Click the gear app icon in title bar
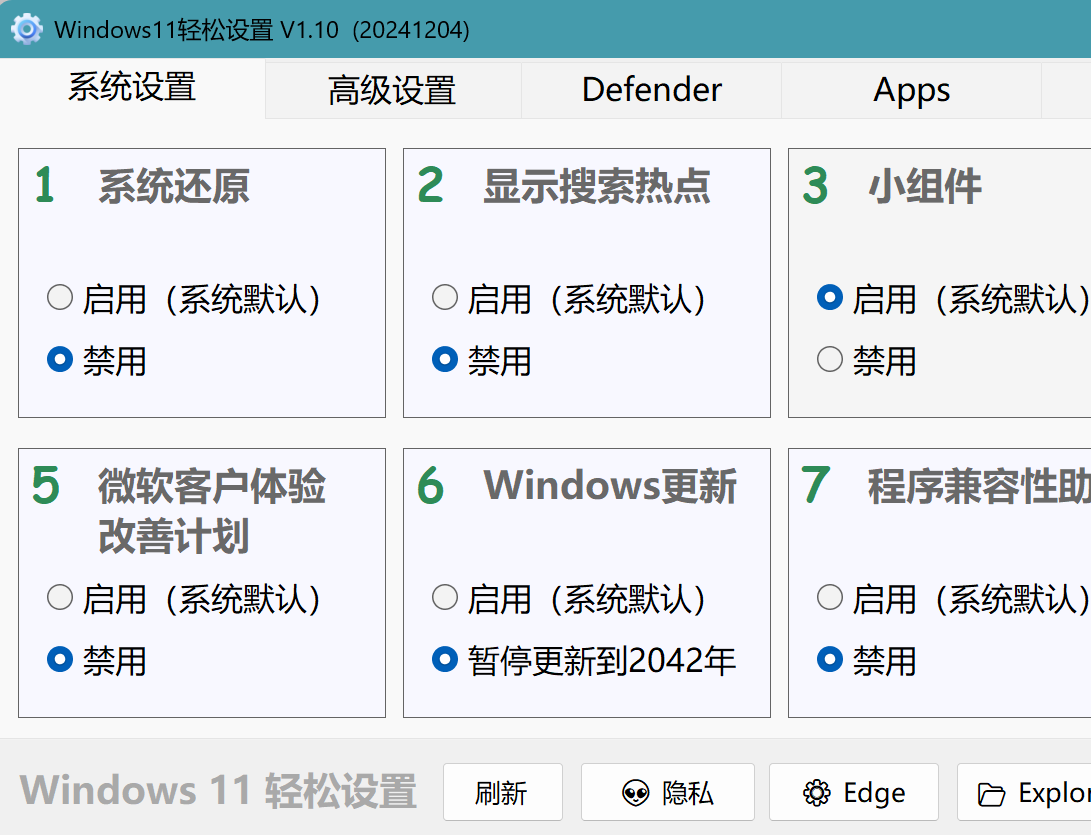Image resolution: width=1091 pixels, height=835 pixels. tap(27, 29)
